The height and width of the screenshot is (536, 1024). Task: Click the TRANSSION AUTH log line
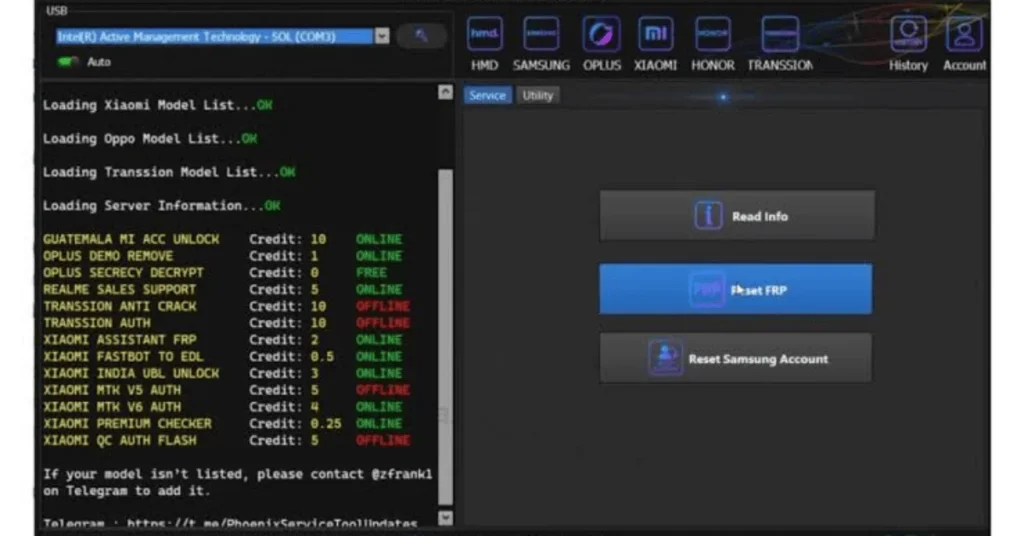[x=227, y=323]
